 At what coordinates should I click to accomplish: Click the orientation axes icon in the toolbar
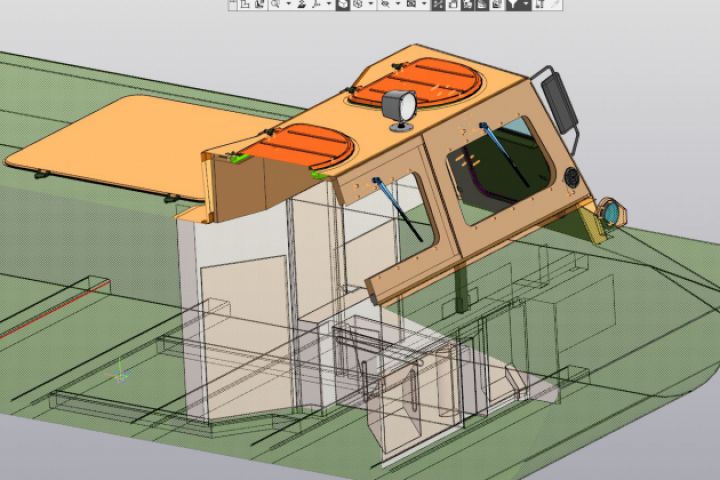coord(316,4)
